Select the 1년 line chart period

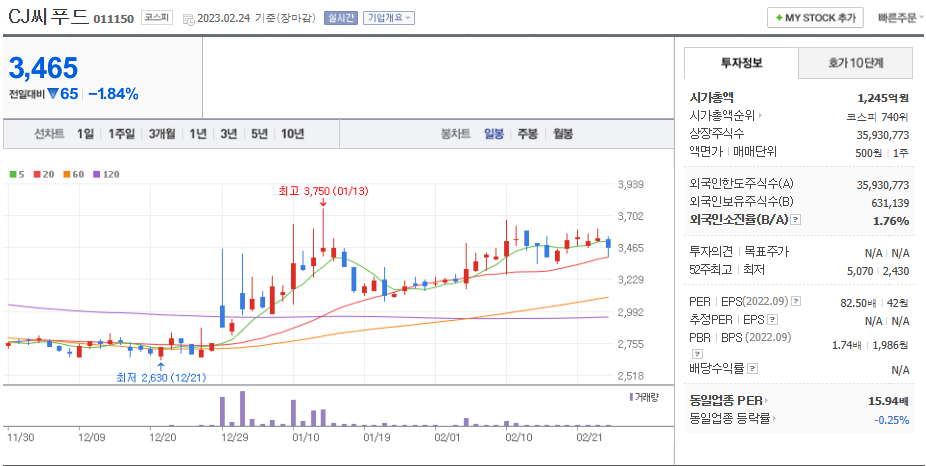(x=198, y=134)
